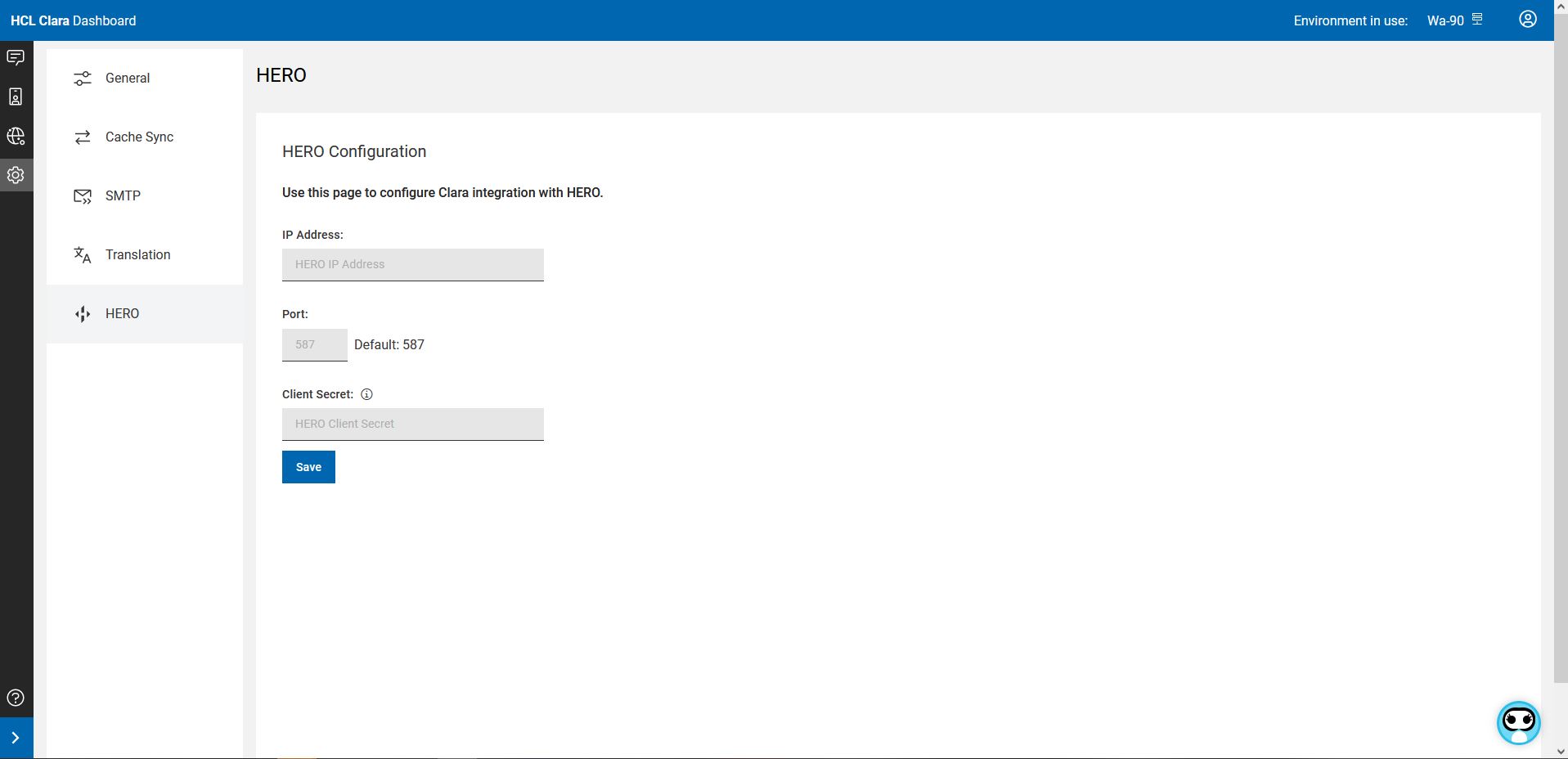
Task: Click the 'Port:' label
Action: tap(295, 314)
